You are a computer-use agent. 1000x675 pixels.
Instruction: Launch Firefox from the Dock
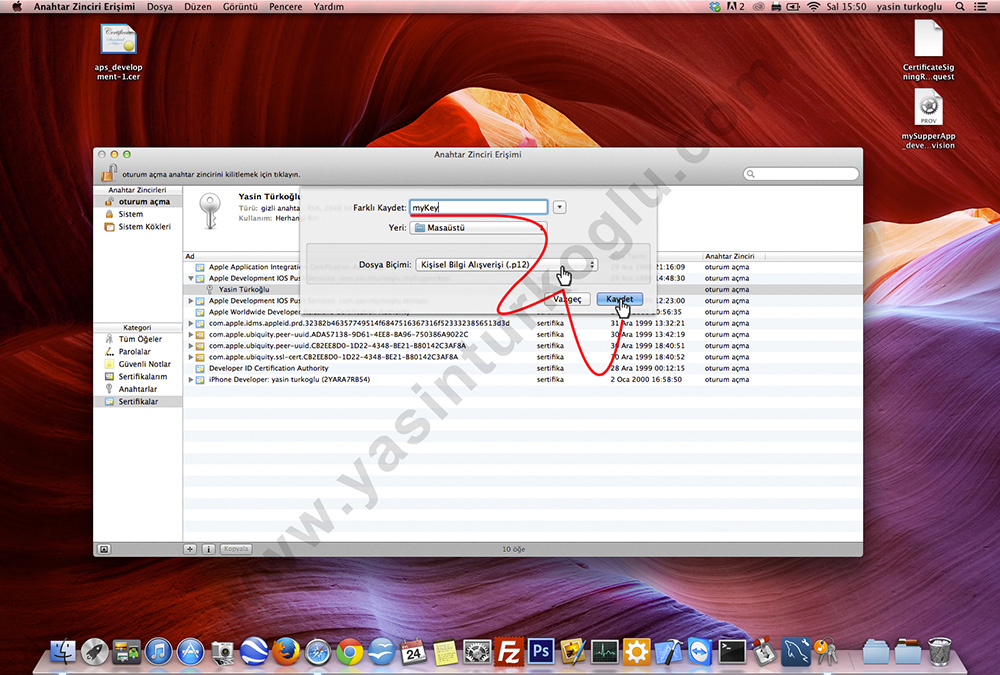(x=286, y=651)
